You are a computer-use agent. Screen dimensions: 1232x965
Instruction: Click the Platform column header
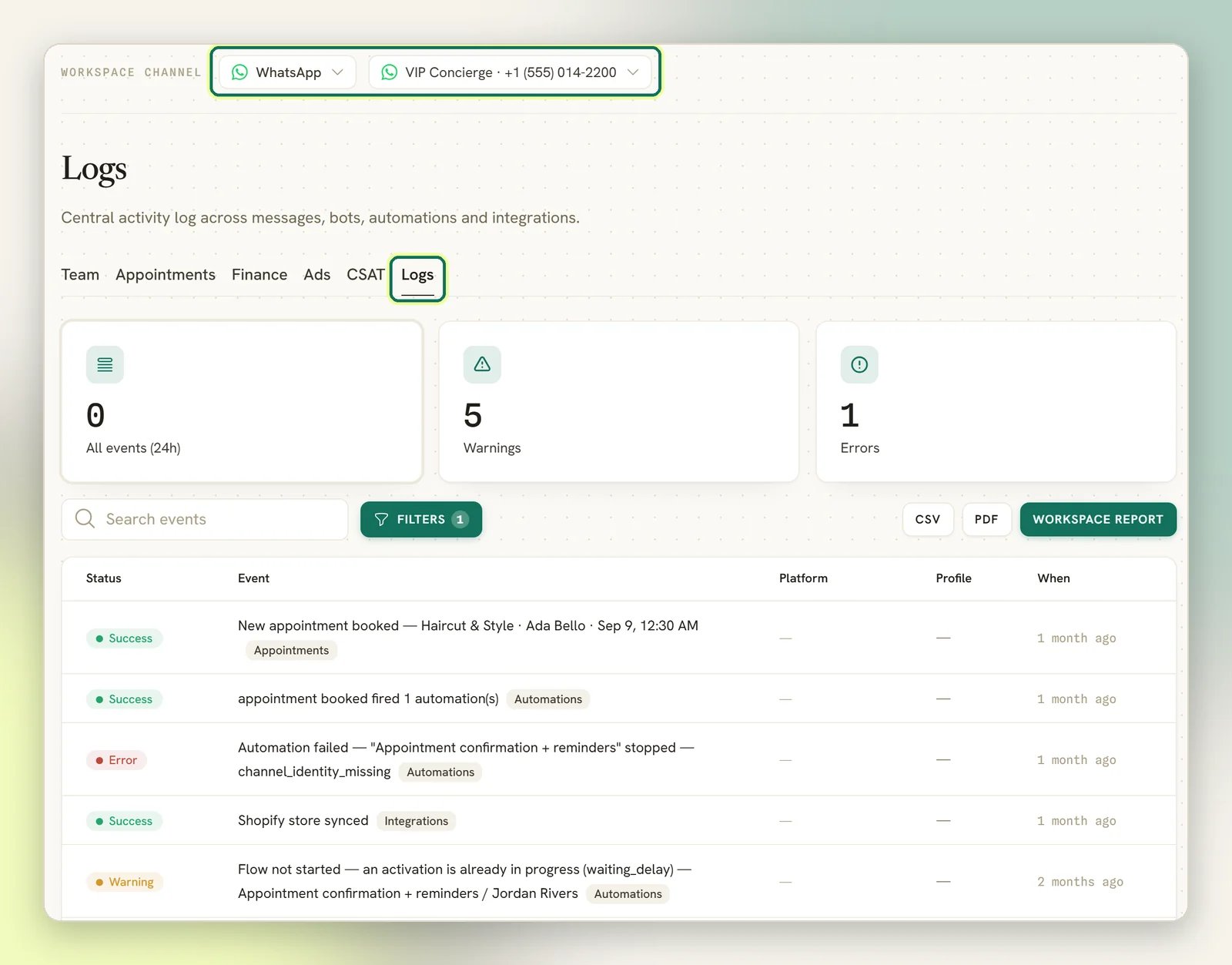(803, 578)
